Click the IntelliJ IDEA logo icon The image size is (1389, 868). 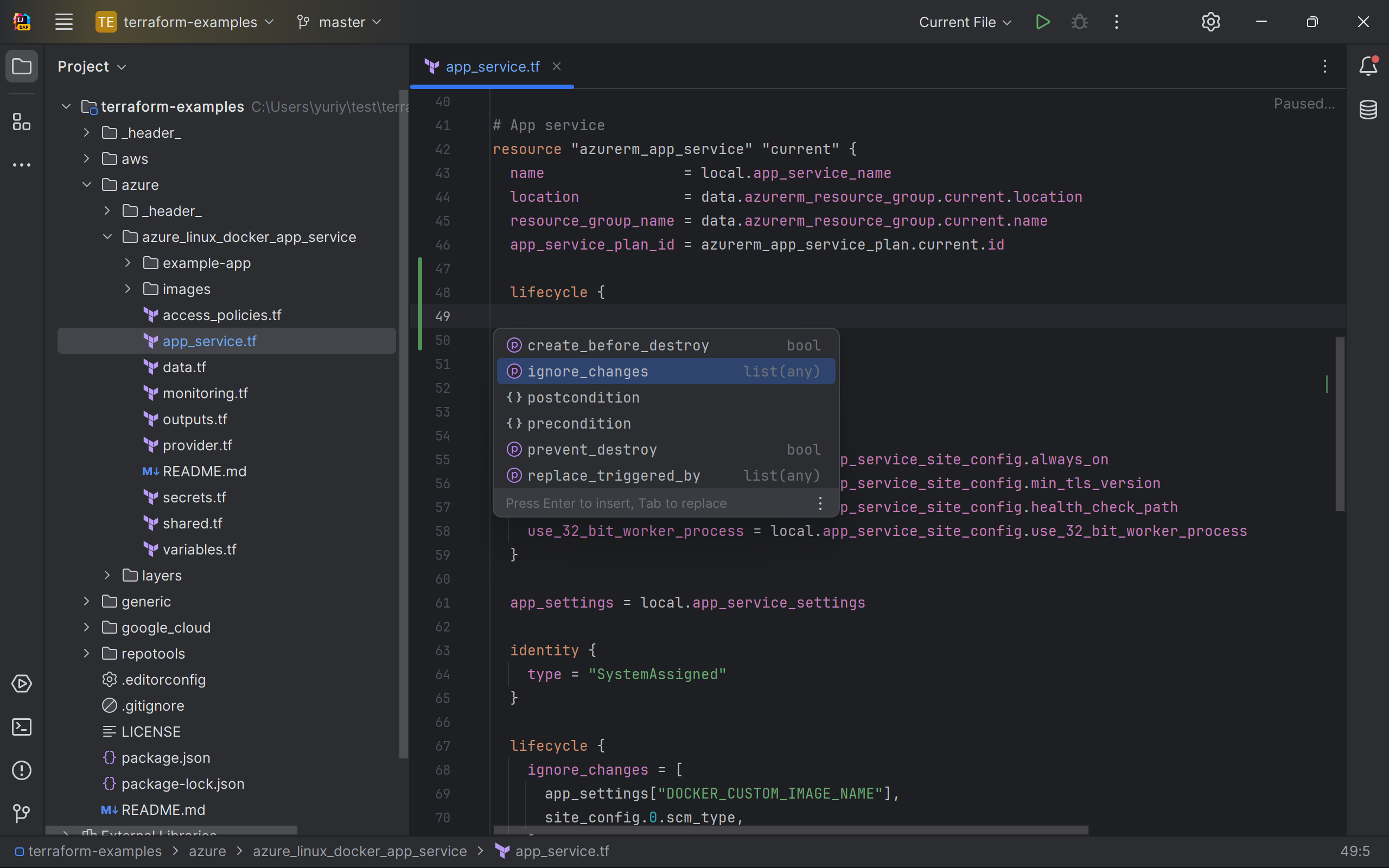pos(22,22)
